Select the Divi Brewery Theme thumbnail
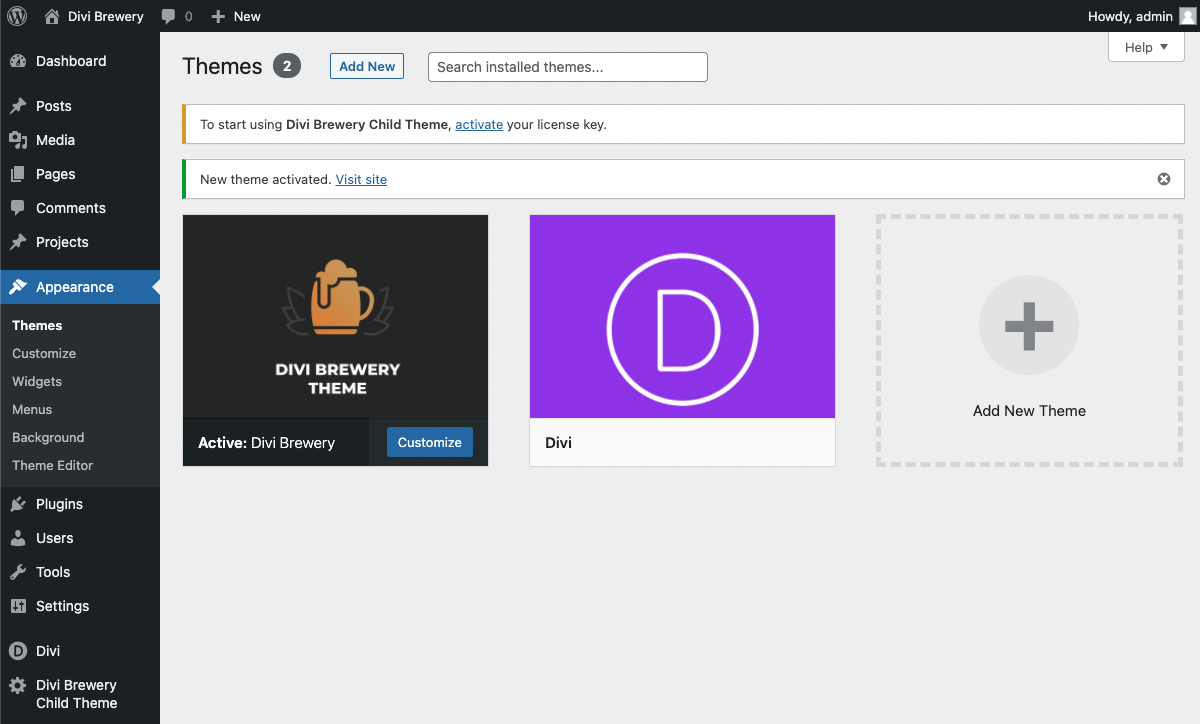Viewport: 1200px width, 724px height. (336, 316)
